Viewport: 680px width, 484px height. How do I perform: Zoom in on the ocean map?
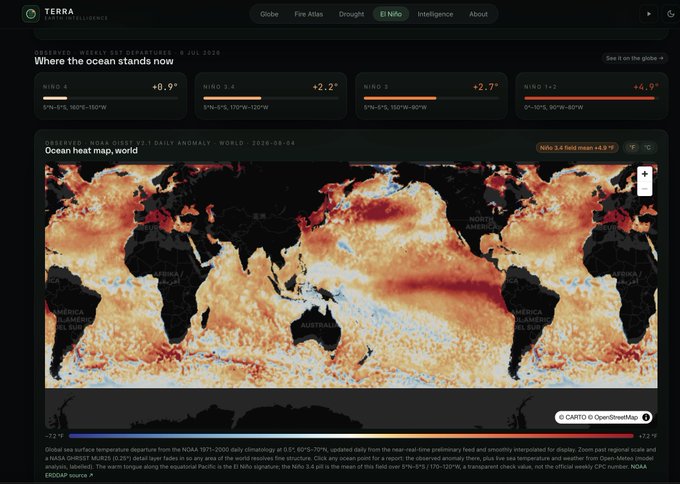click(x=644, y=174)
